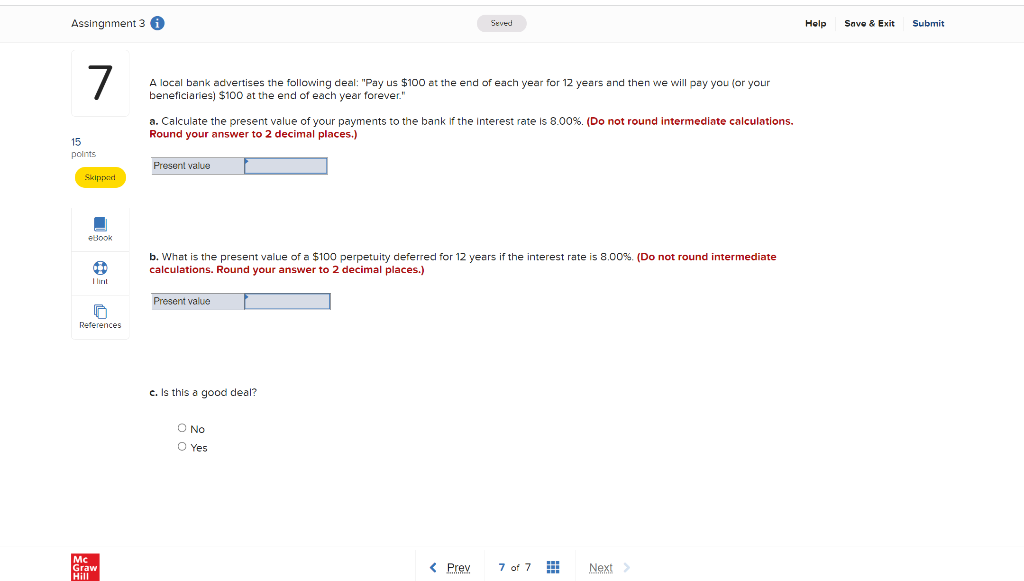Click the McGraw Hill logo

pyautogui.click(x=84, y=567)
